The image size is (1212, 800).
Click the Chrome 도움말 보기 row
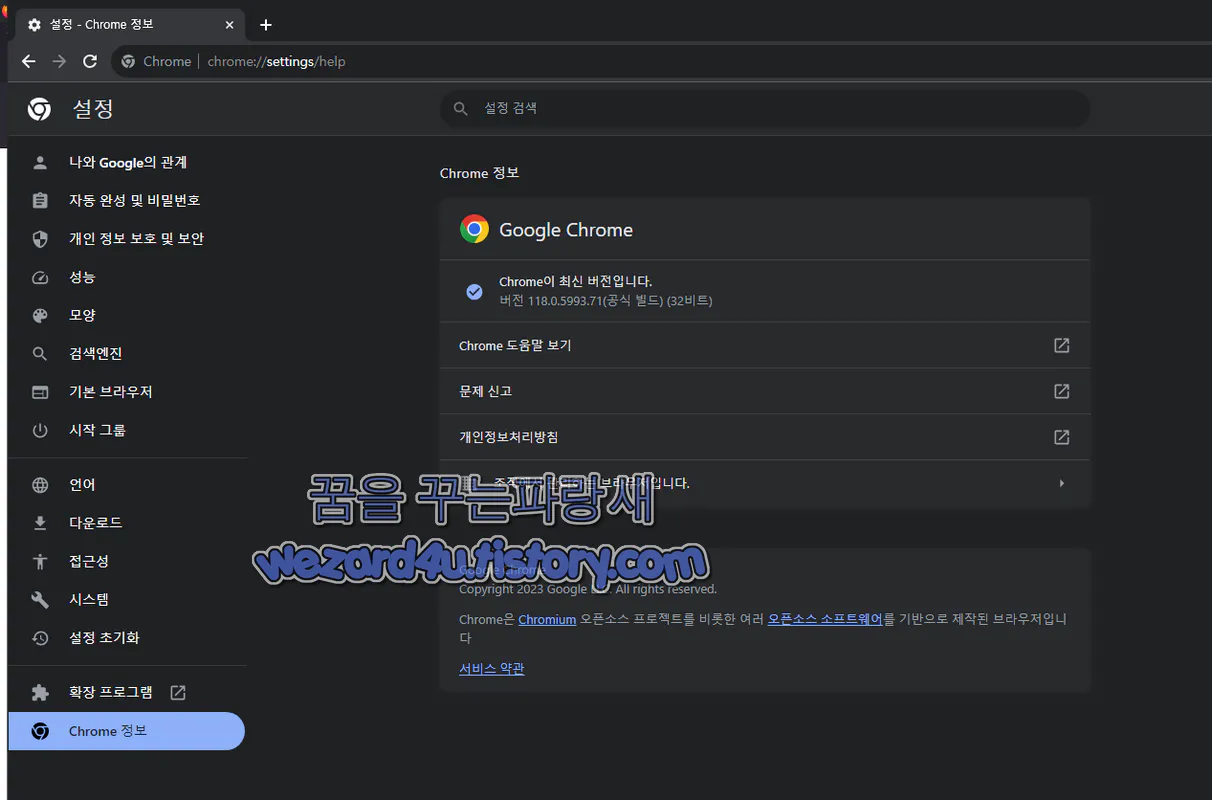pyautogui.click(x=765, y=345)
